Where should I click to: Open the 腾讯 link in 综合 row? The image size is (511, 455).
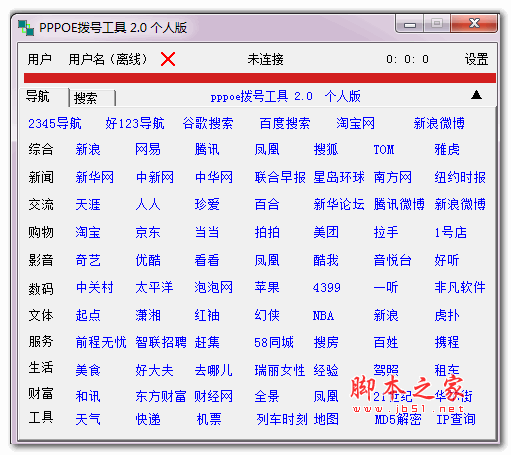pos(207,149)
